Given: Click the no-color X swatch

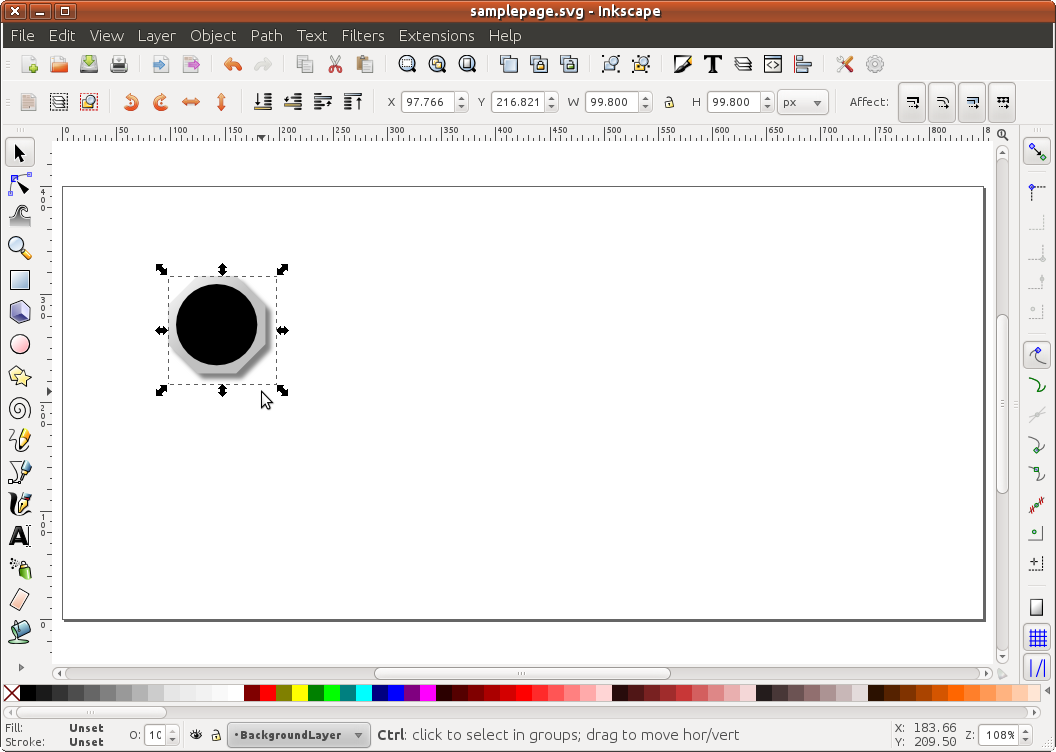Looking at the screenshot, I should (11, 693).
